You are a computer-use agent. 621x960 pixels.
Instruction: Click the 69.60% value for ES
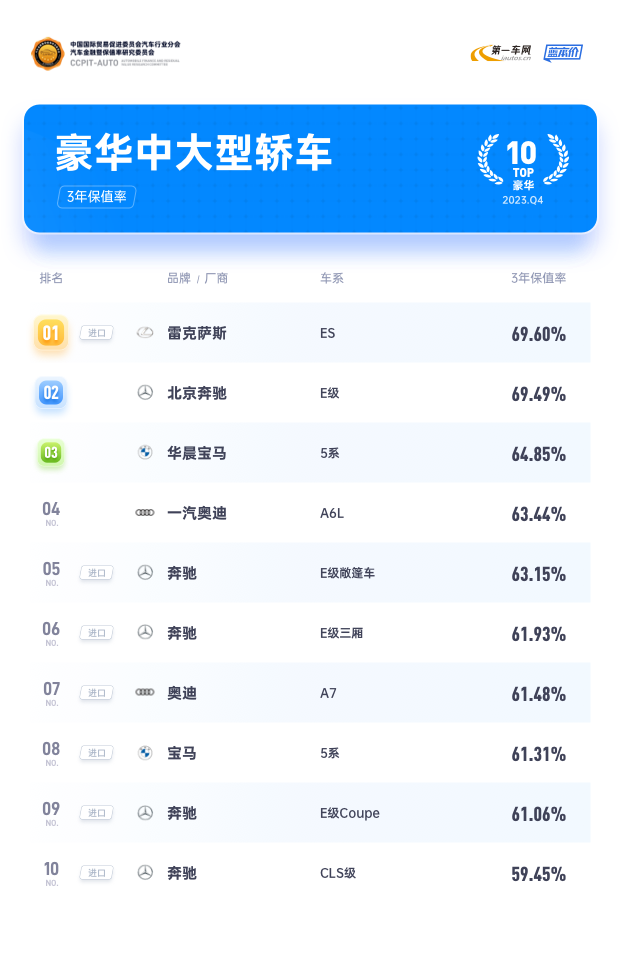tap(538, 334)
